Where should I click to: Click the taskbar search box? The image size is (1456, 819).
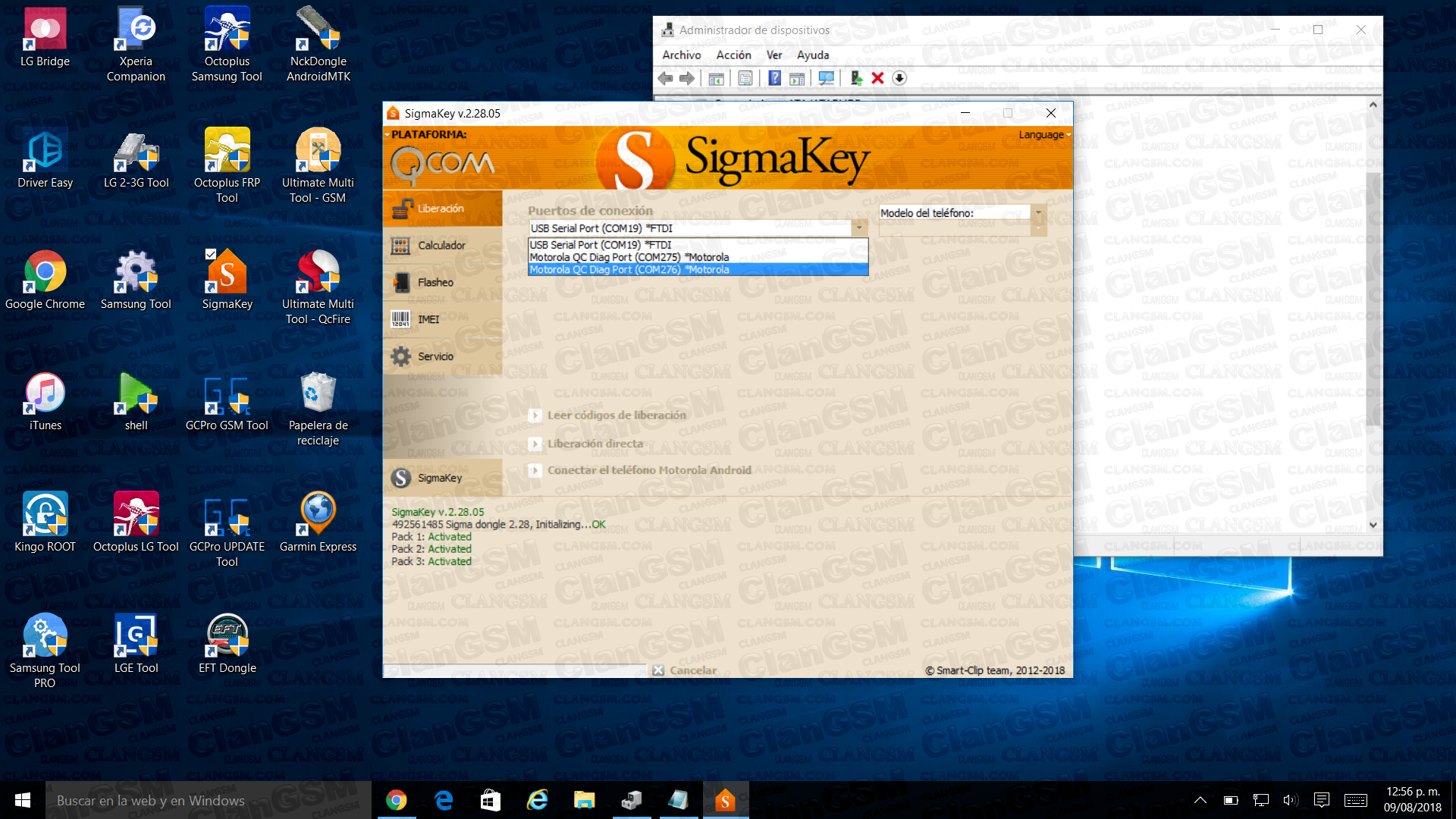tap(209, 800)
